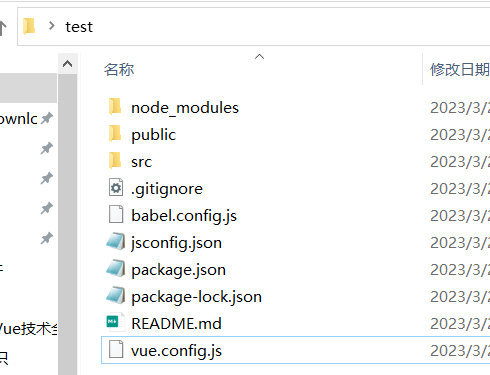490x375 pixels.
Task: Go up one folder with the up arrow
Action: click(3, 28)
